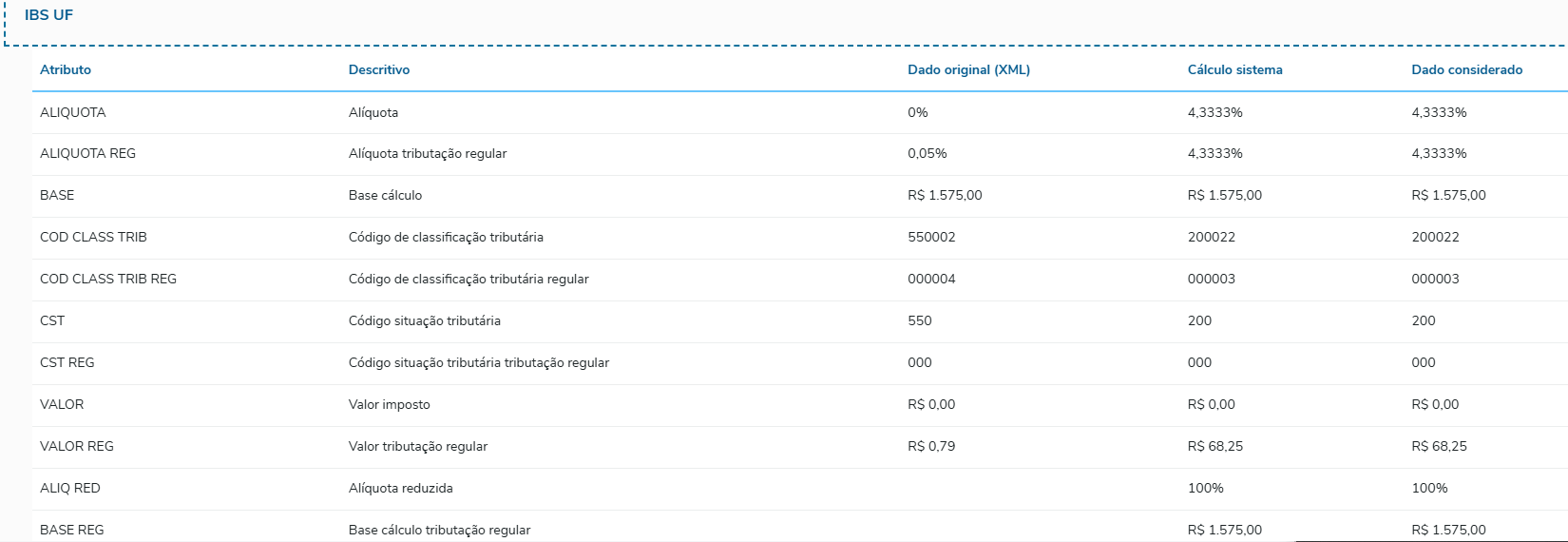Click the XML value 000004
Screen dimensions: 1568x542
click(x=931, y=279)
